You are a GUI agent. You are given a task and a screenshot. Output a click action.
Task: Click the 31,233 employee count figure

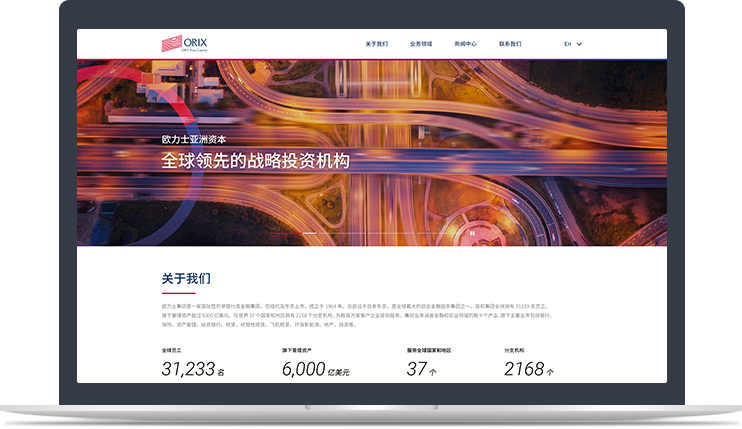(x=189, y=369)
